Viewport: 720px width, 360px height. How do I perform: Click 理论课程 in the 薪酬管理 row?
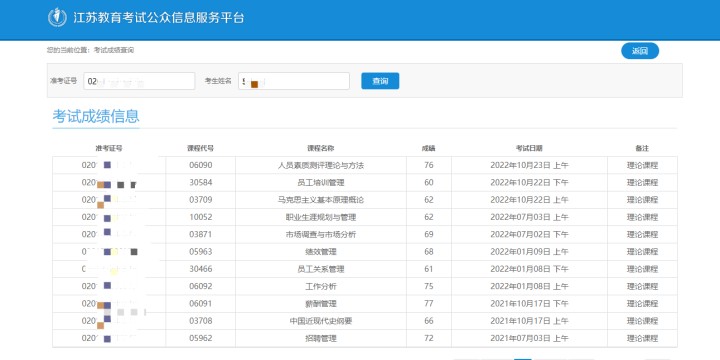pos(642,304)
